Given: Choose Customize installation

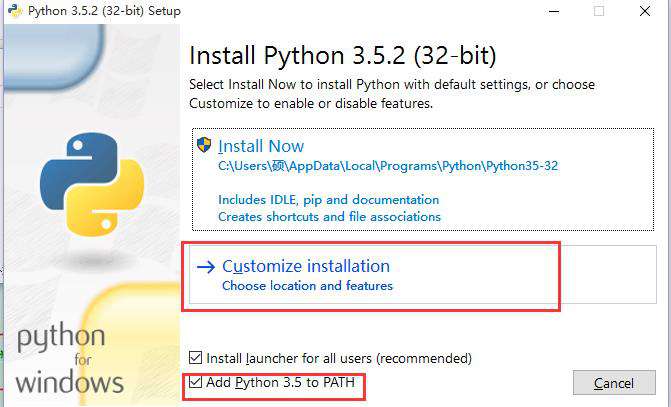Looking at the screenshot, I should 423,274.
